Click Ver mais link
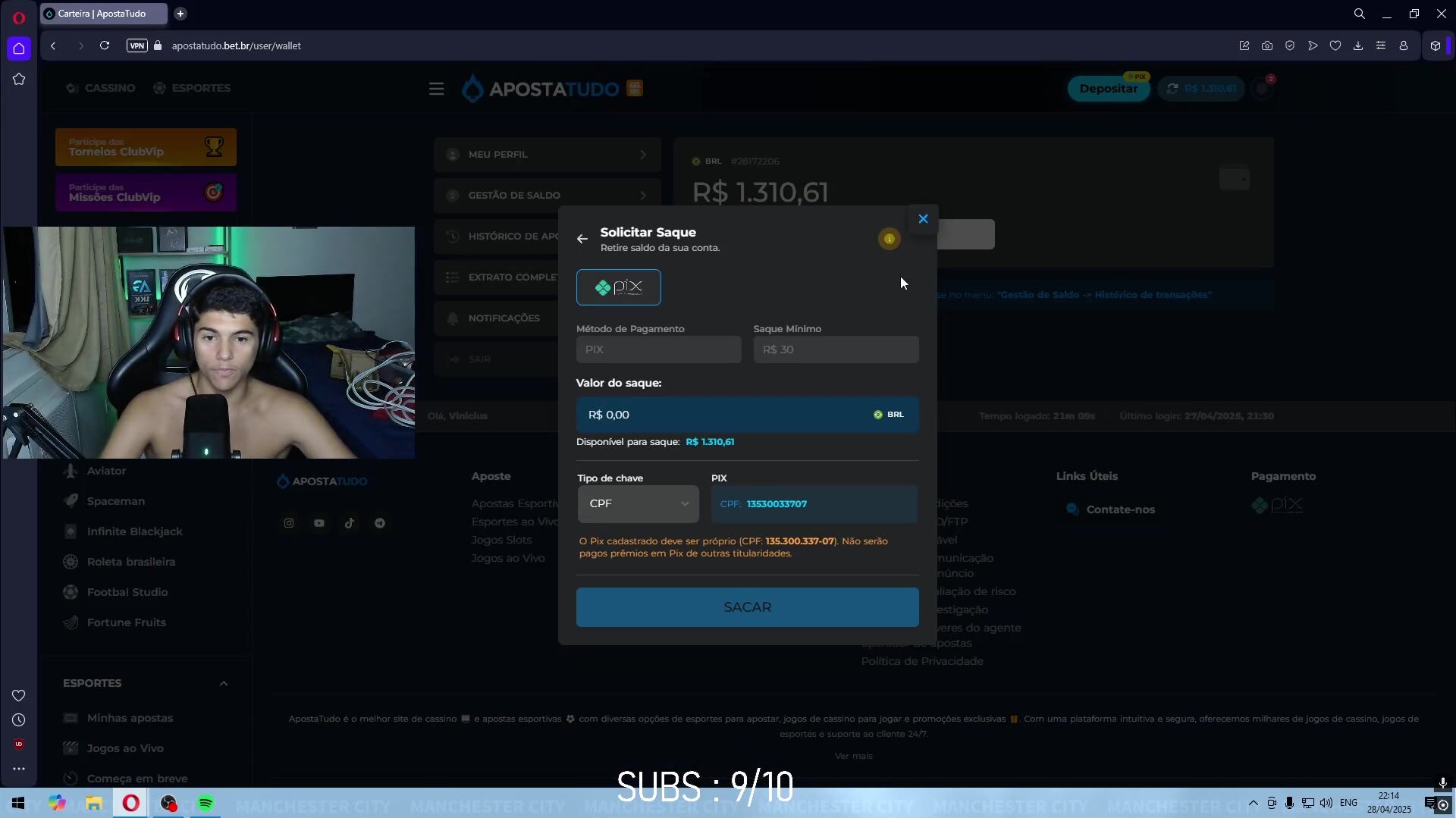Viewport: 1456px width, 818px height. click(853, 756)
